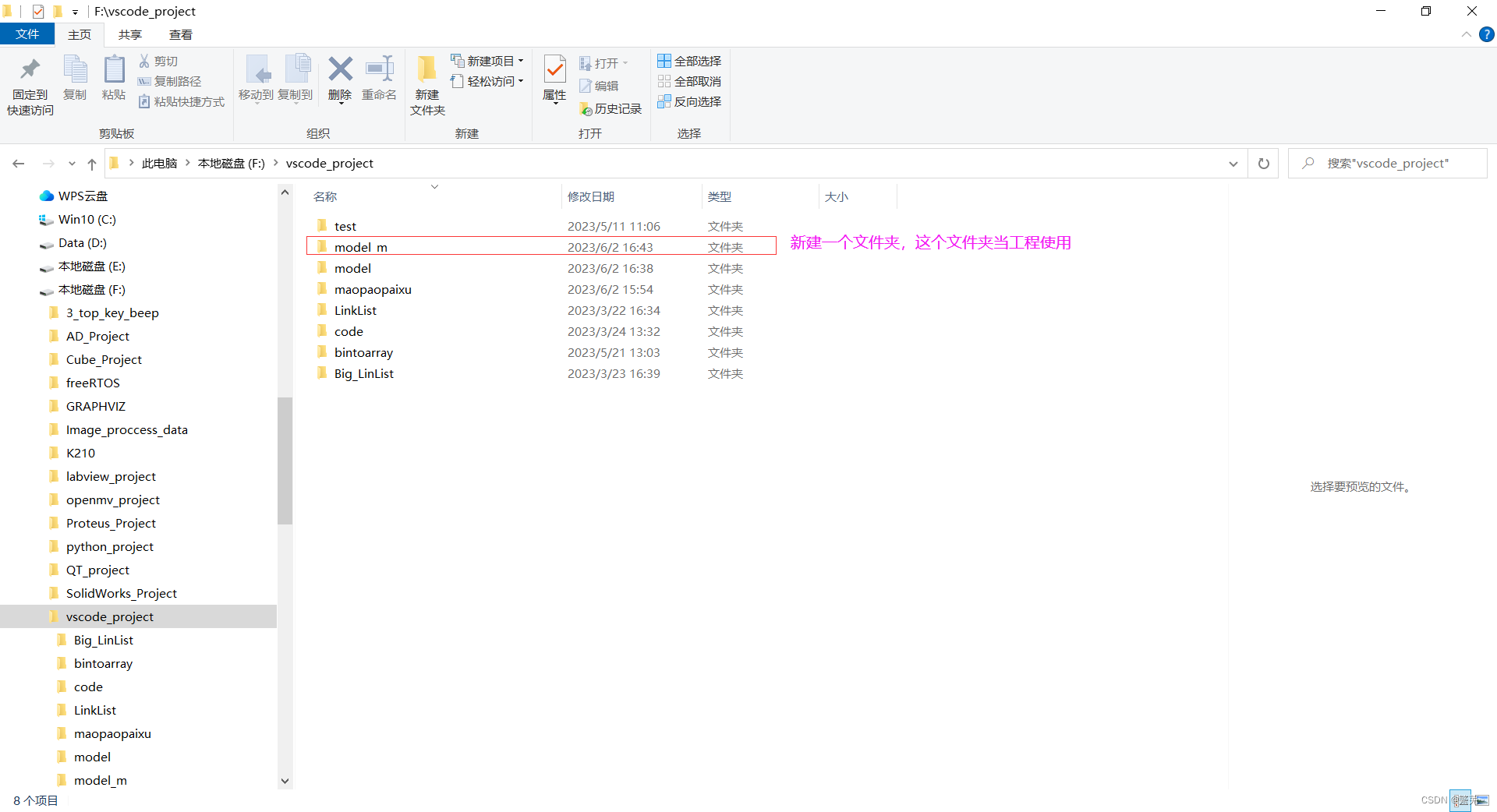Switch to 共享 (Share) tab

[130, 34]
